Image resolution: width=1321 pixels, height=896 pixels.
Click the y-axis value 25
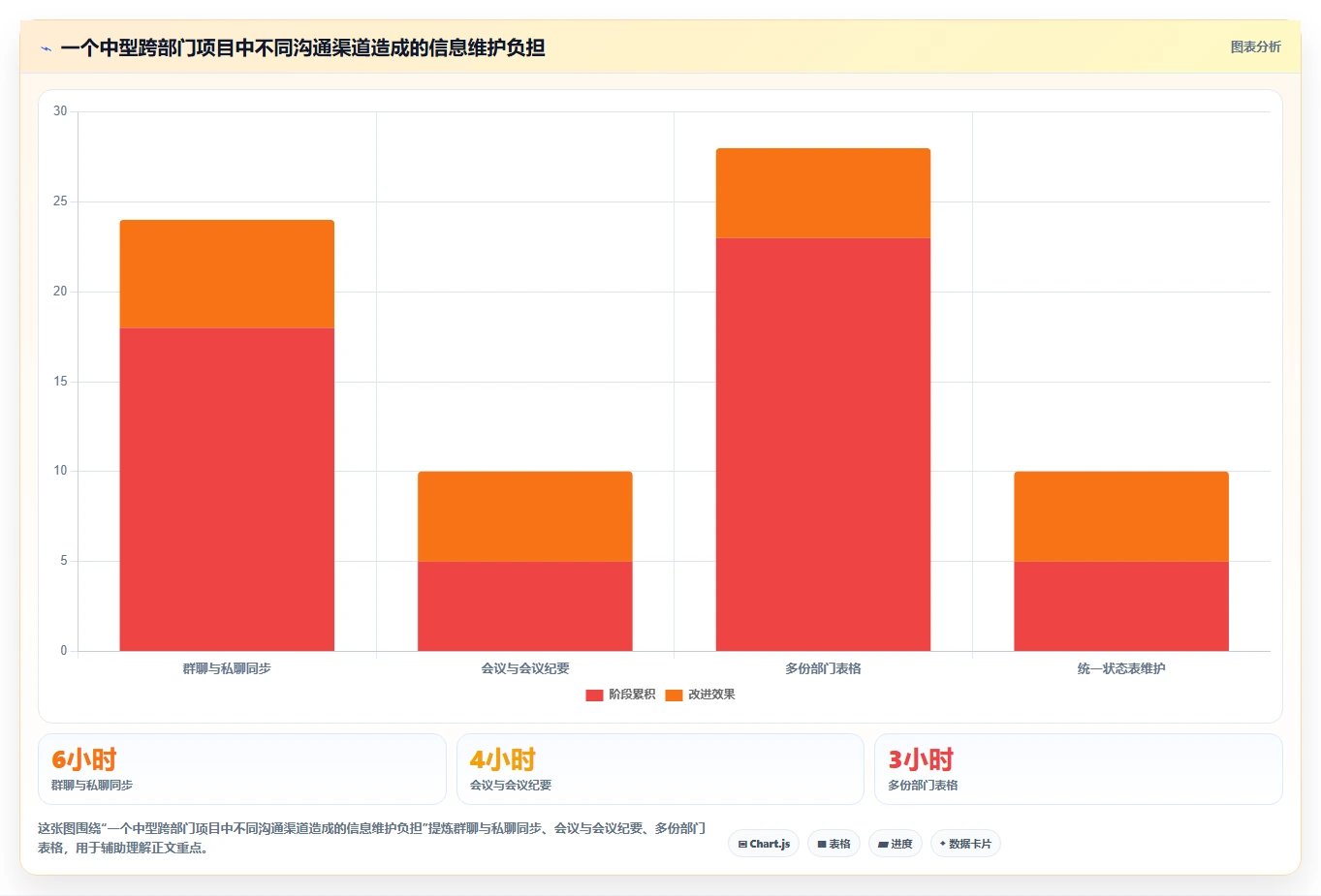60,201
